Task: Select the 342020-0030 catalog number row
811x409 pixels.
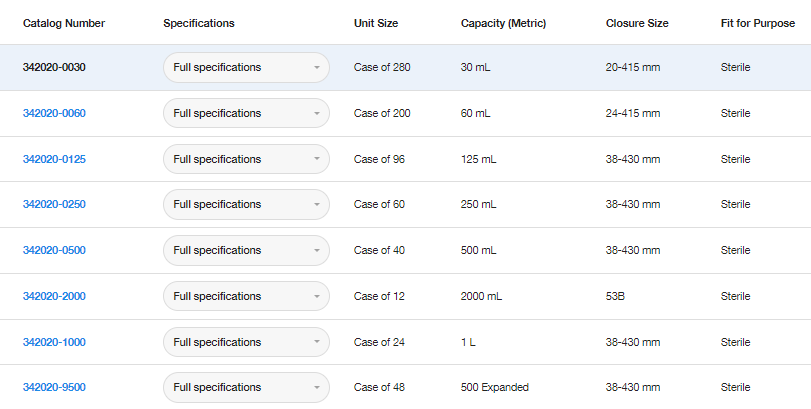Action: (54, 68)
